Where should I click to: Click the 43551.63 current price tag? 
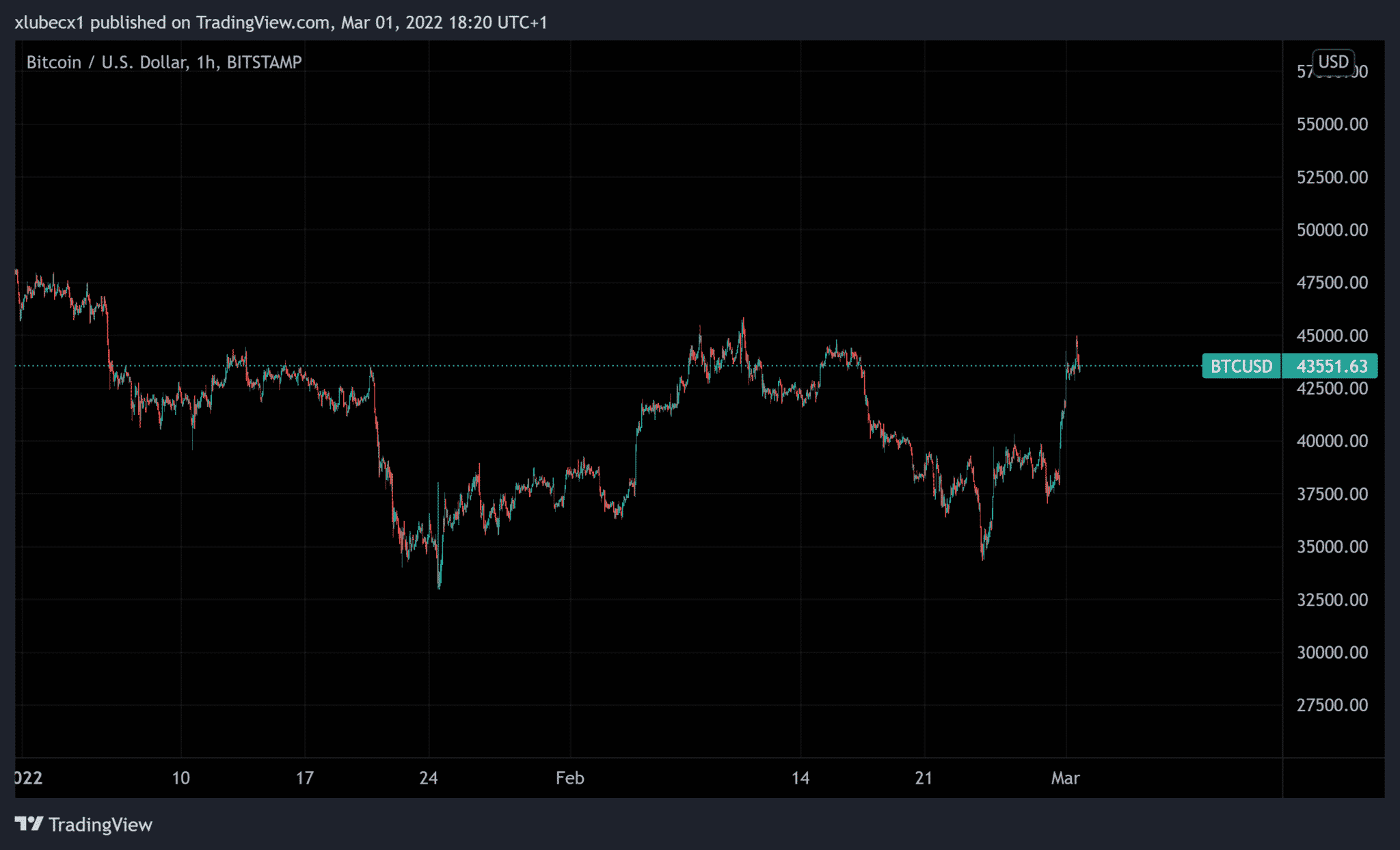(x=1331, y=366)
